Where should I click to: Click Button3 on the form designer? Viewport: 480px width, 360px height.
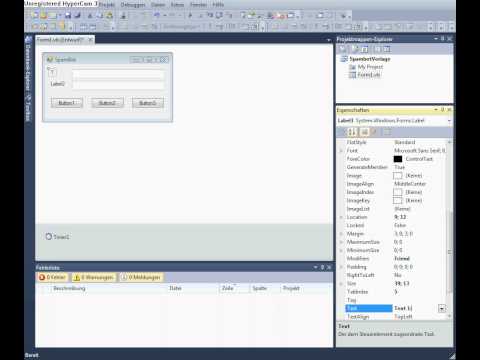(148, 103)
